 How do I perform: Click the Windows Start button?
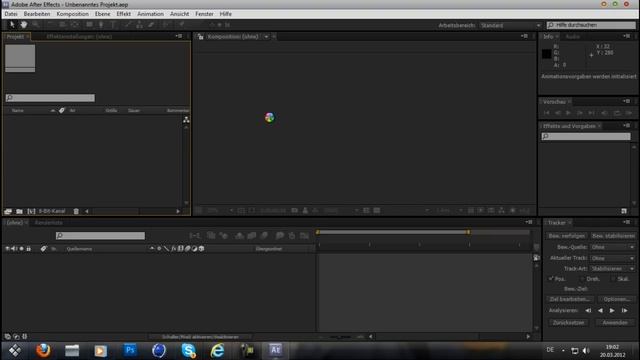pyautogui.click(x=15, y=350)
